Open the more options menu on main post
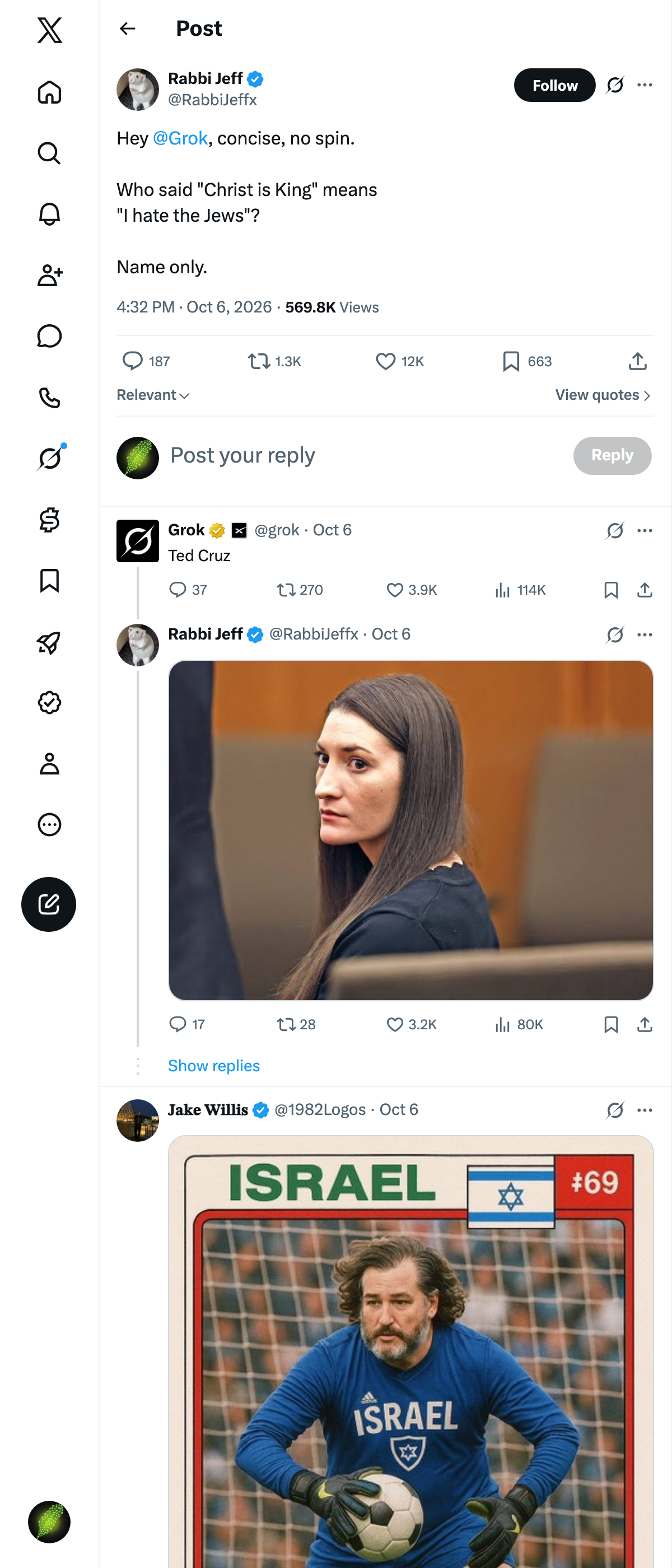The height and width of the screenshot is (1568, 672). coord(645,85)
